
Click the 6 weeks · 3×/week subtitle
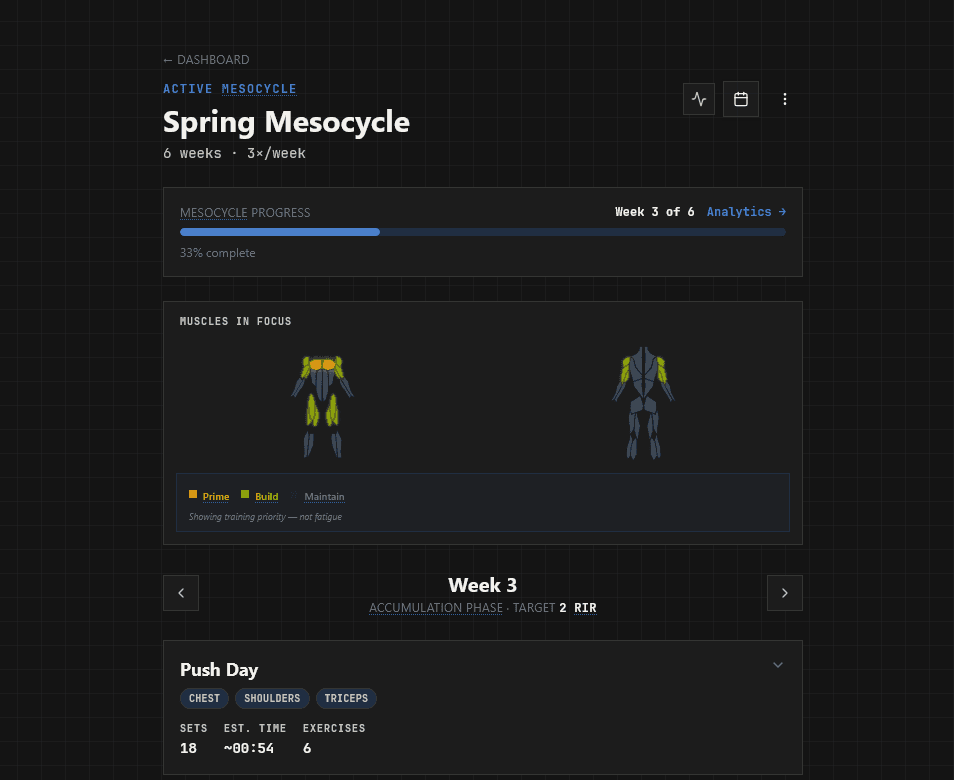coord(234,153)
